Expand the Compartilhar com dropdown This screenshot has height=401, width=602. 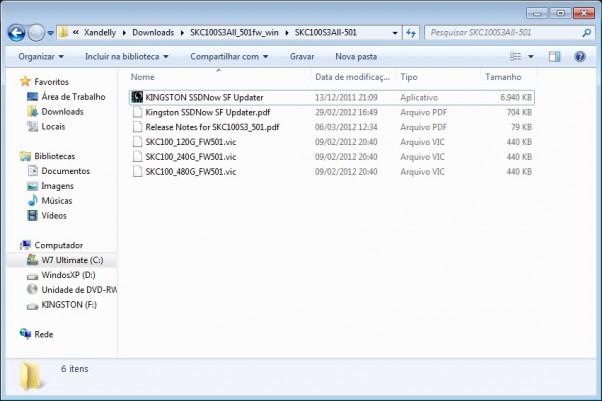(x=229, y=57)
